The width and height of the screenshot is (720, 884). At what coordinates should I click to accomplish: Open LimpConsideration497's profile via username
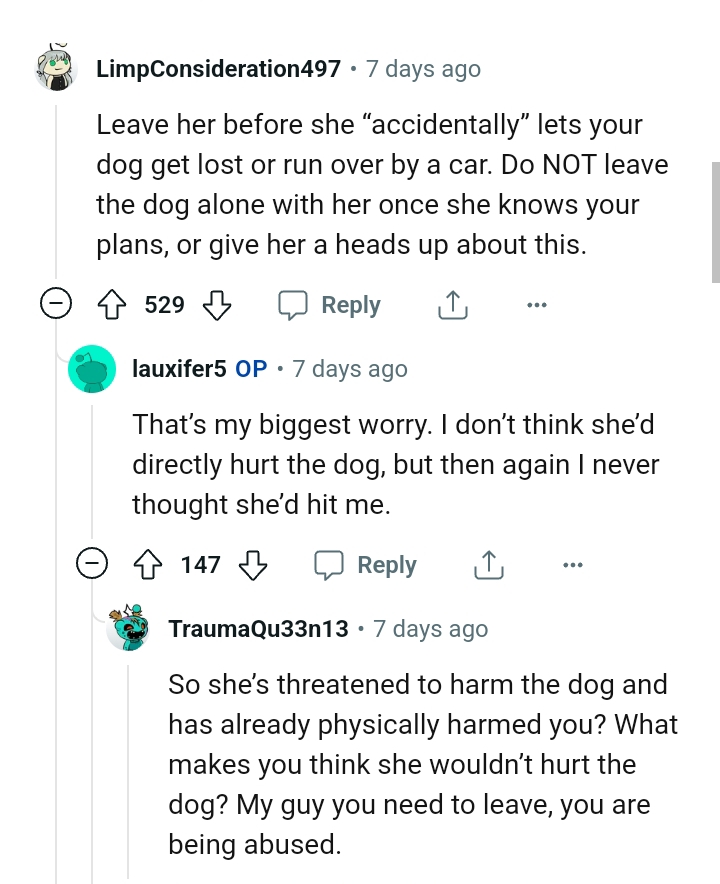point(218,68)
